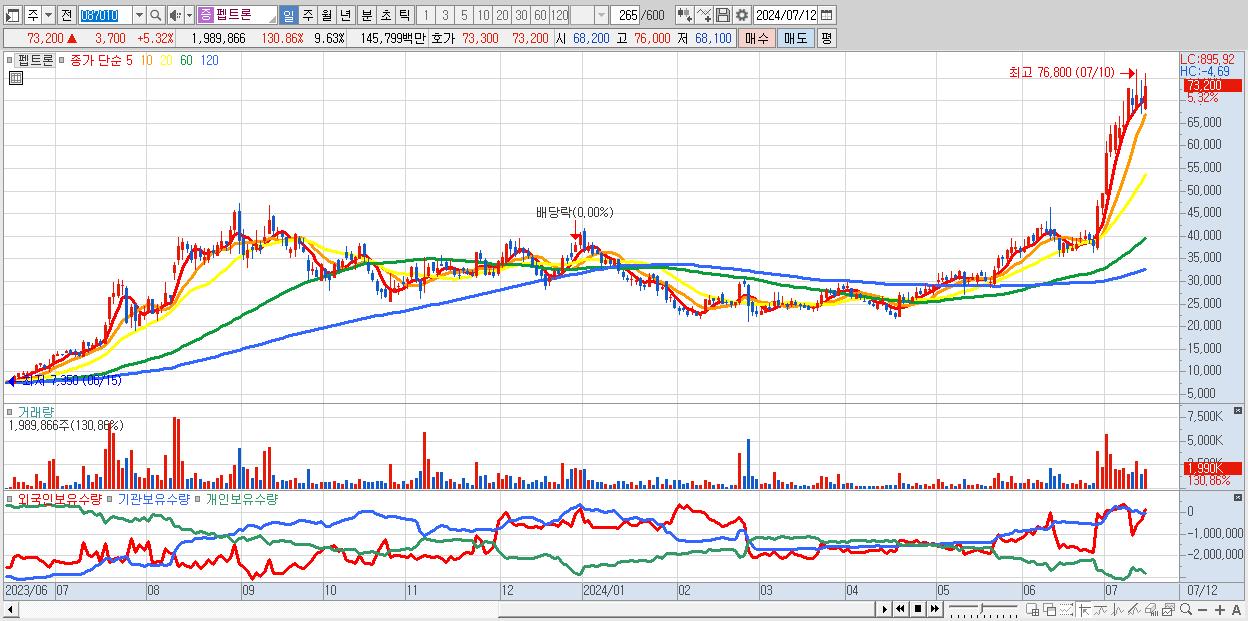Screen dimensions: 1248x621
Task: Select interval 10 button
Action: tap(483, 16)
